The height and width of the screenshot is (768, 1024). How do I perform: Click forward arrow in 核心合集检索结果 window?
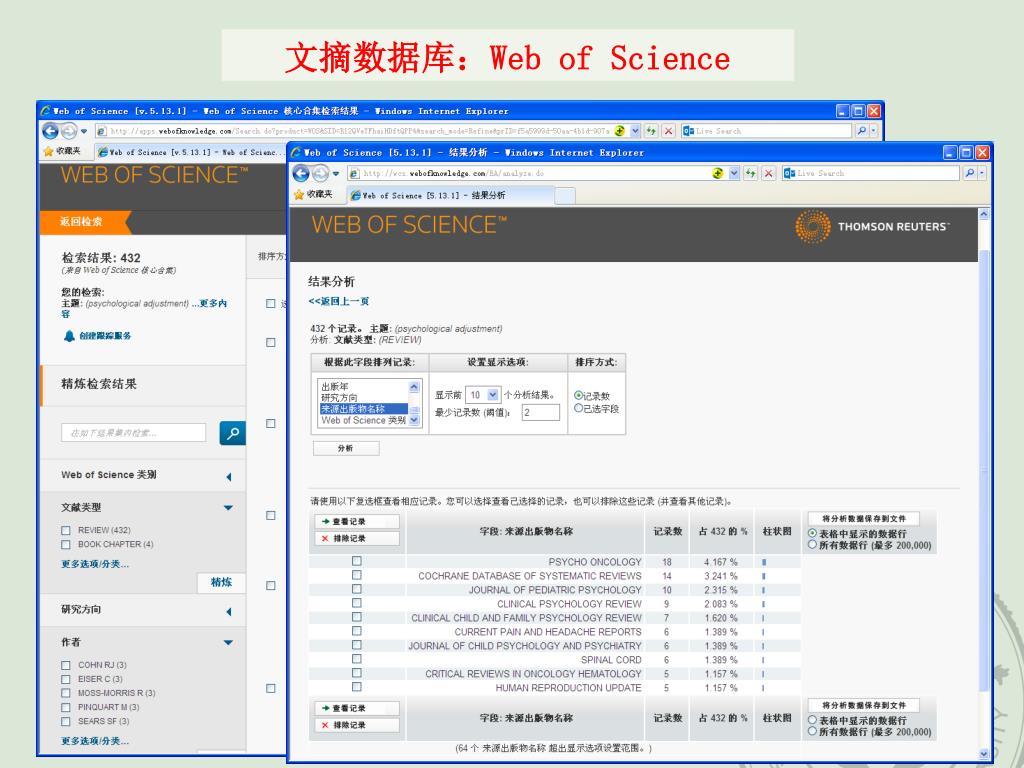coord(69,131)
